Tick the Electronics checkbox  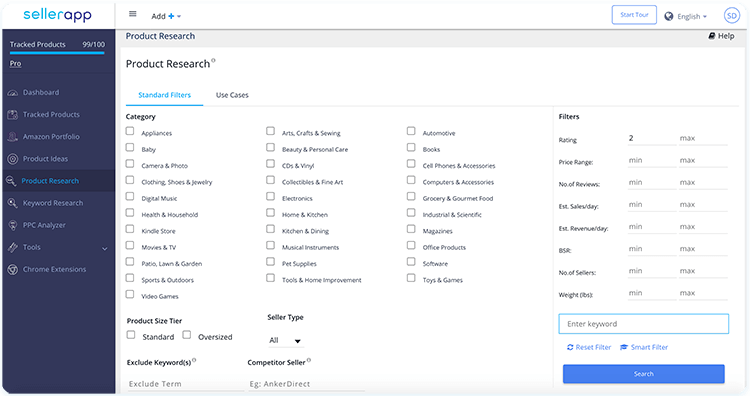[271, 197]
